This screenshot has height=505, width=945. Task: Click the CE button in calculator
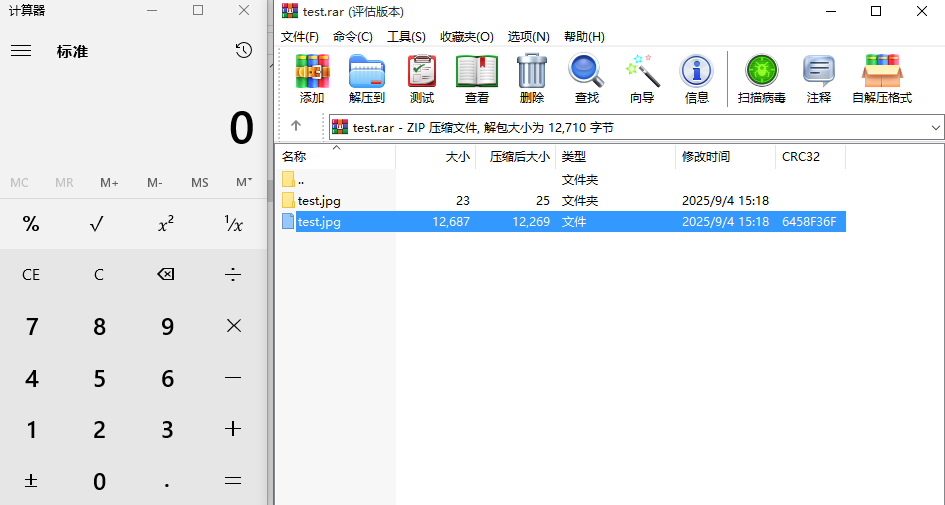31,275
